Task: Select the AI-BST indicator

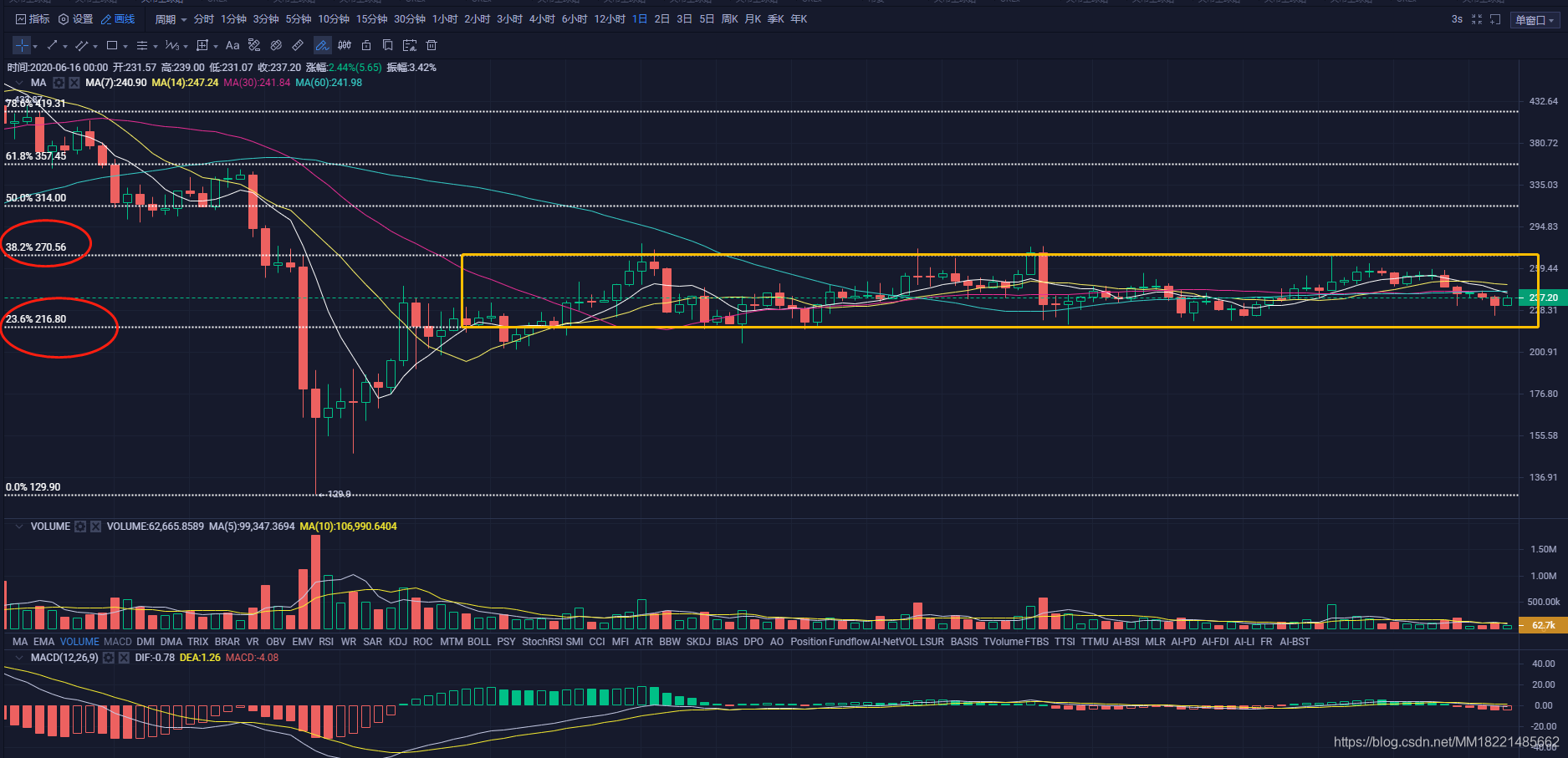Action: [1295, 642]
